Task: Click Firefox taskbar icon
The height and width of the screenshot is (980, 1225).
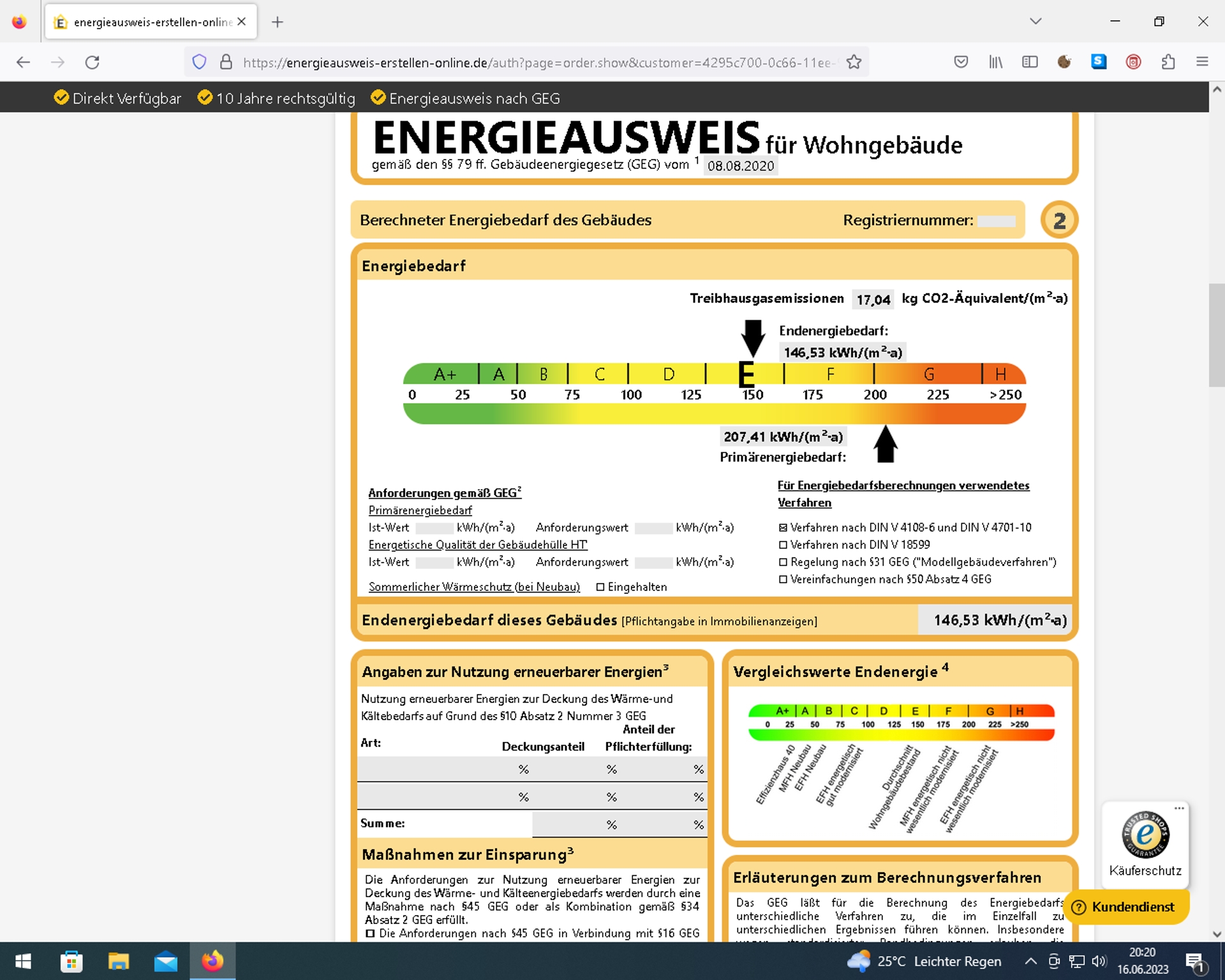Action: [212, 961]
